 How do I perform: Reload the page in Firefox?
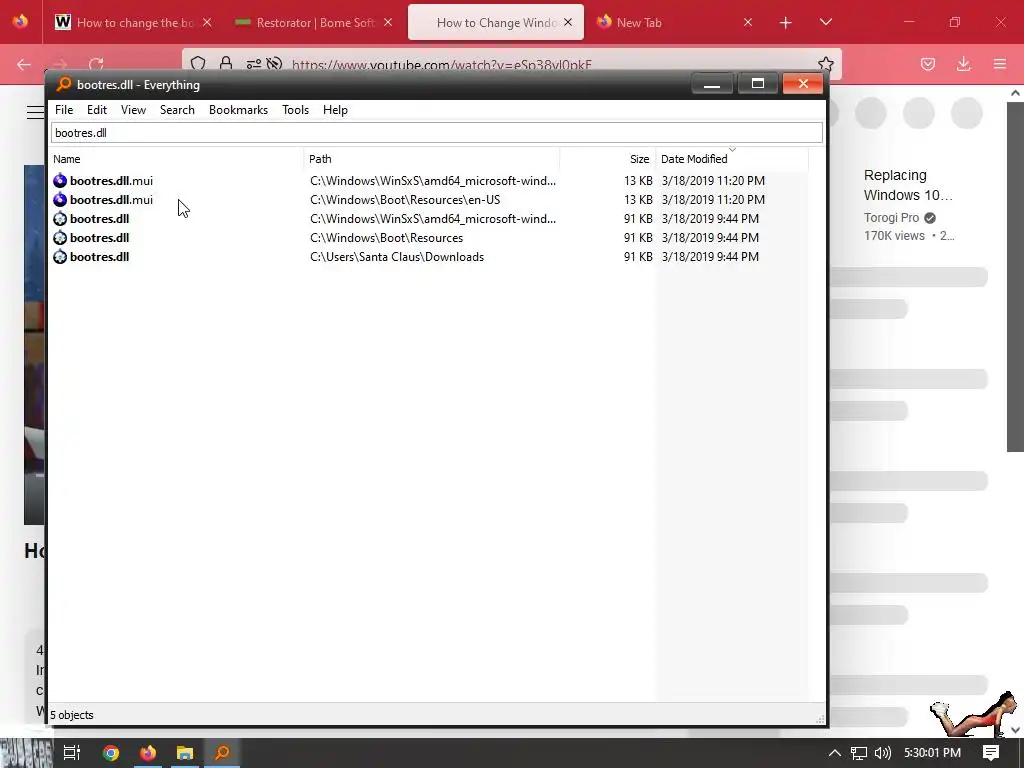pyautogui.click(x=96, y=64)
